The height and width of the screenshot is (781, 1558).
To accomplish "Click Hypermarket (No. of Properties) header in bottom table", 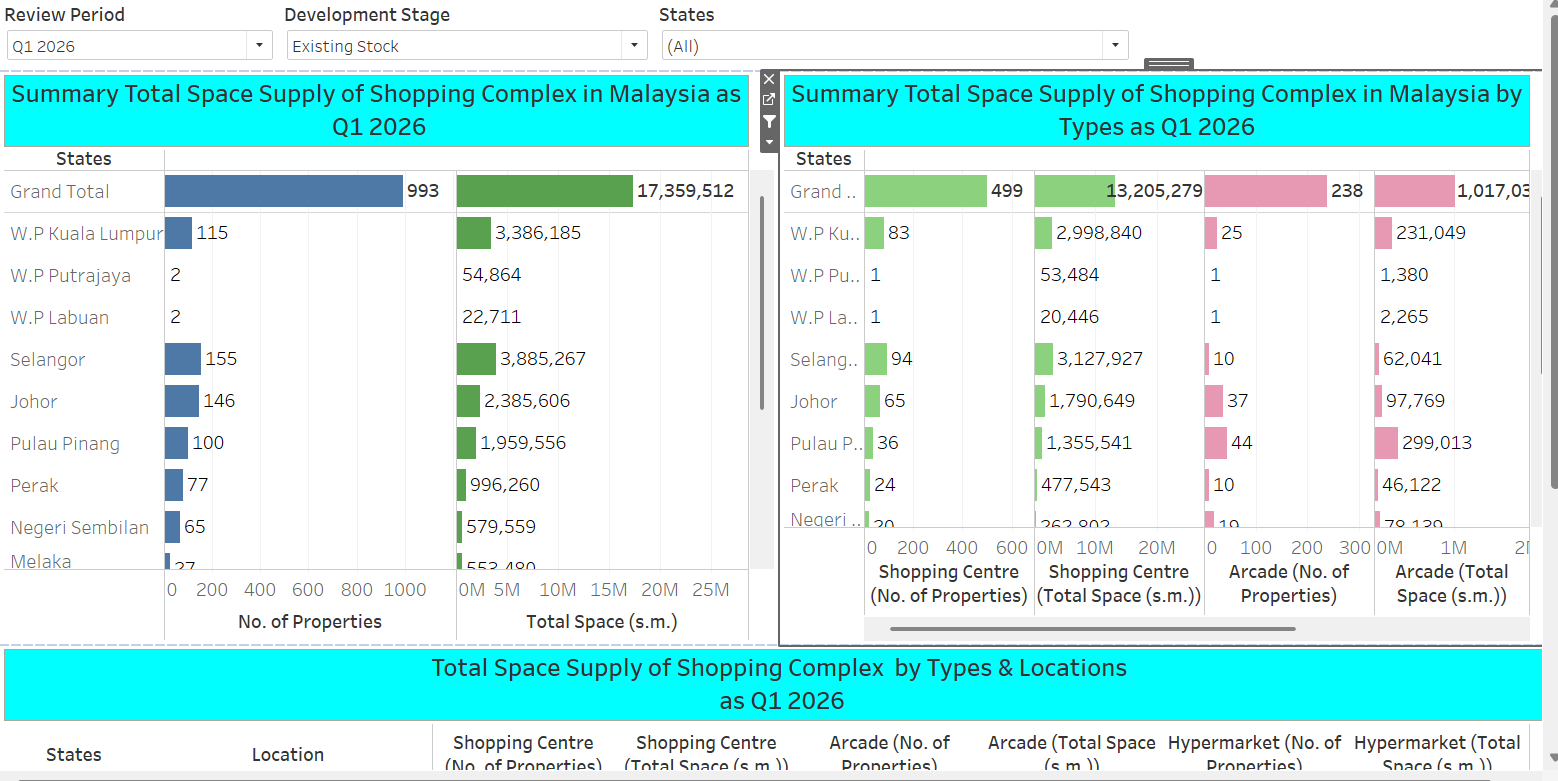I will 1254,754.
